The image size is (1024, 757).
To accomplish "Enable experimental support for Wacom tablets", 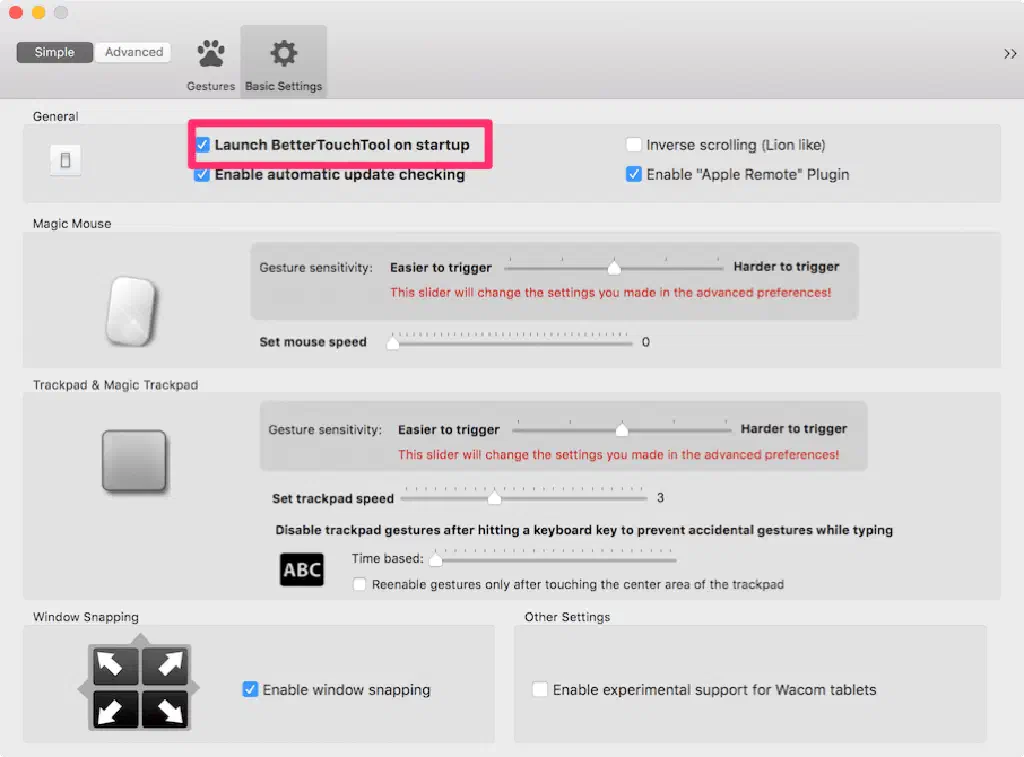I will (540, 689).
